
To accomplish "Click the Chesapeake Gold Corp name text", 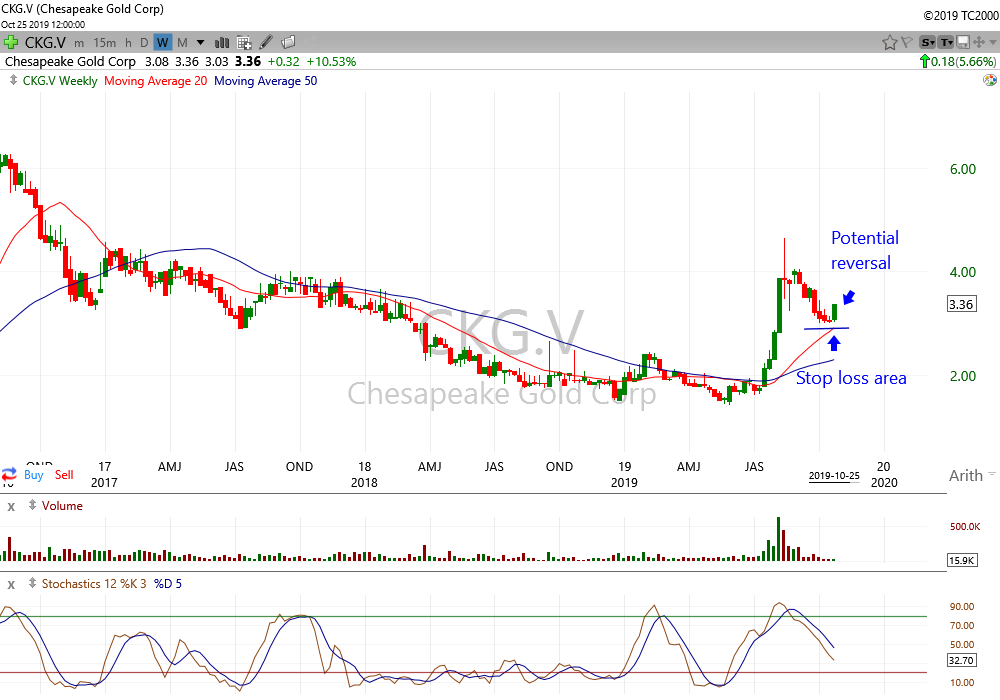I will pos(70,62).
